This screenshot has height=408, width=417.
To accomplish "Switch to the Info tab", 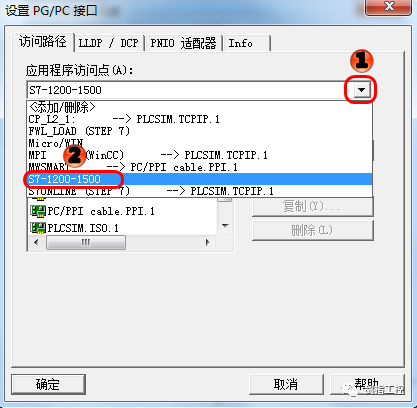I will click(247, 43).
